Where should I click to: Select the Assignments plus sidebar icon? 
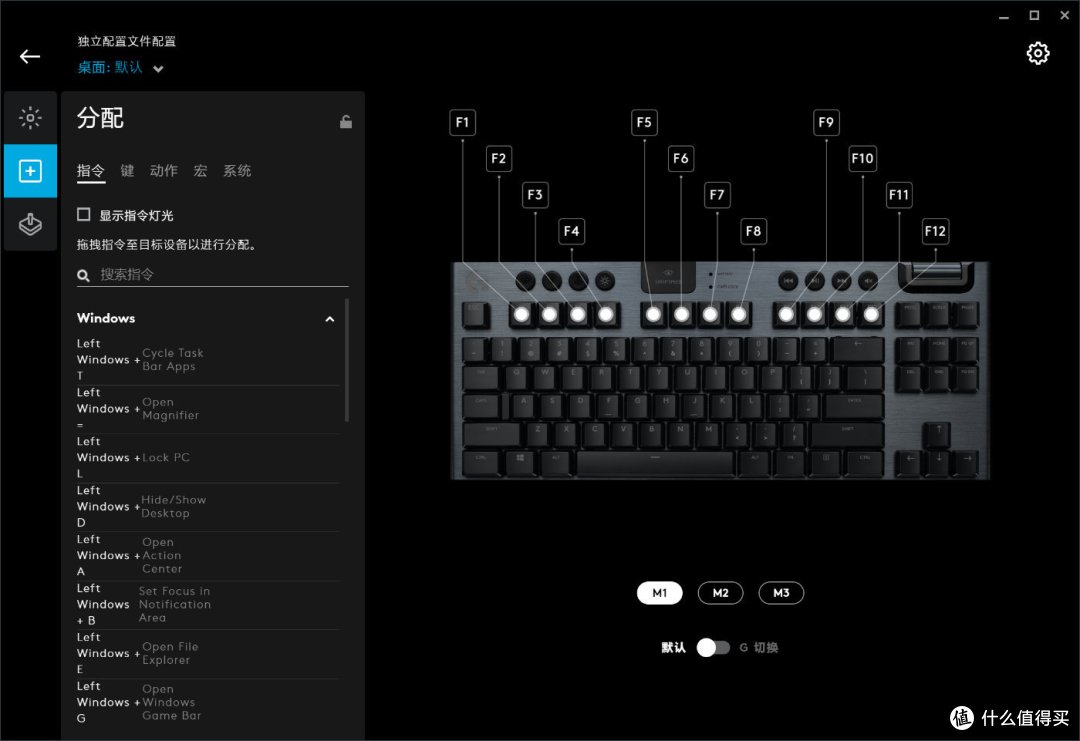tap(30, 171)
